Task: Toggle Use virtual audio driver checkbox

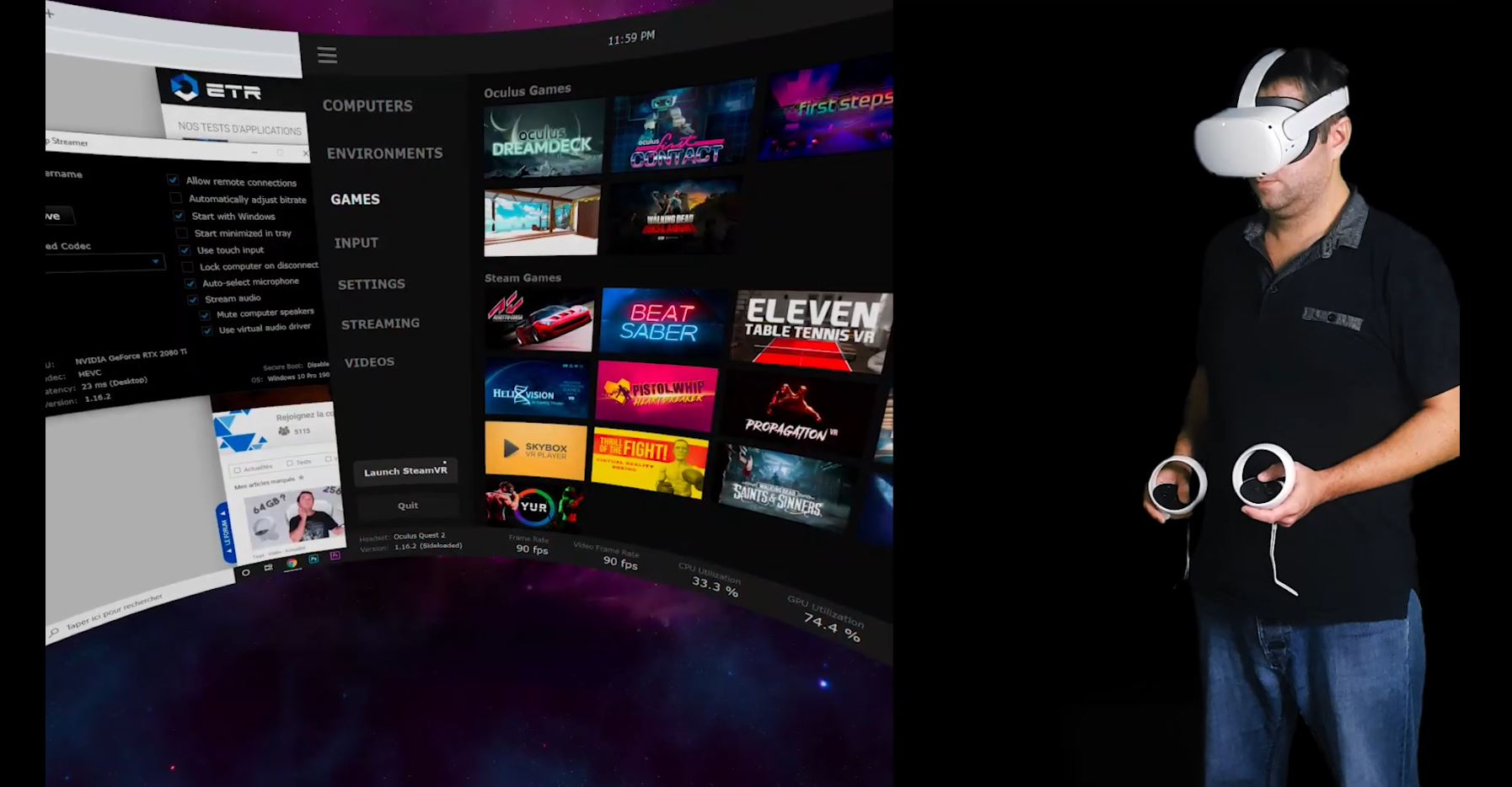Action: (207, 330)
